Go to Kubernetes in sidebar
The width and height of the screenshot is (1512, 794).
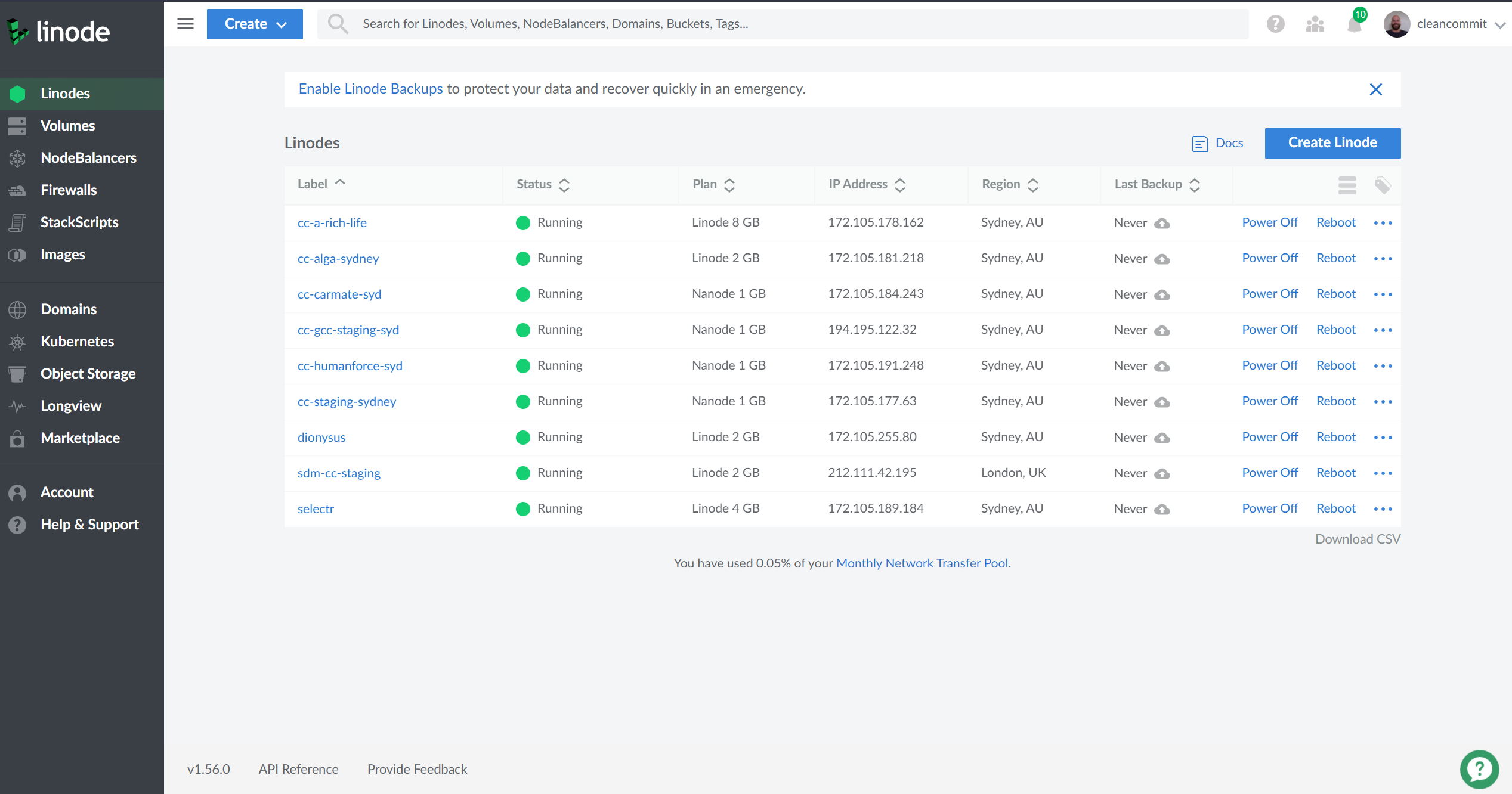[x=82, y=342]
